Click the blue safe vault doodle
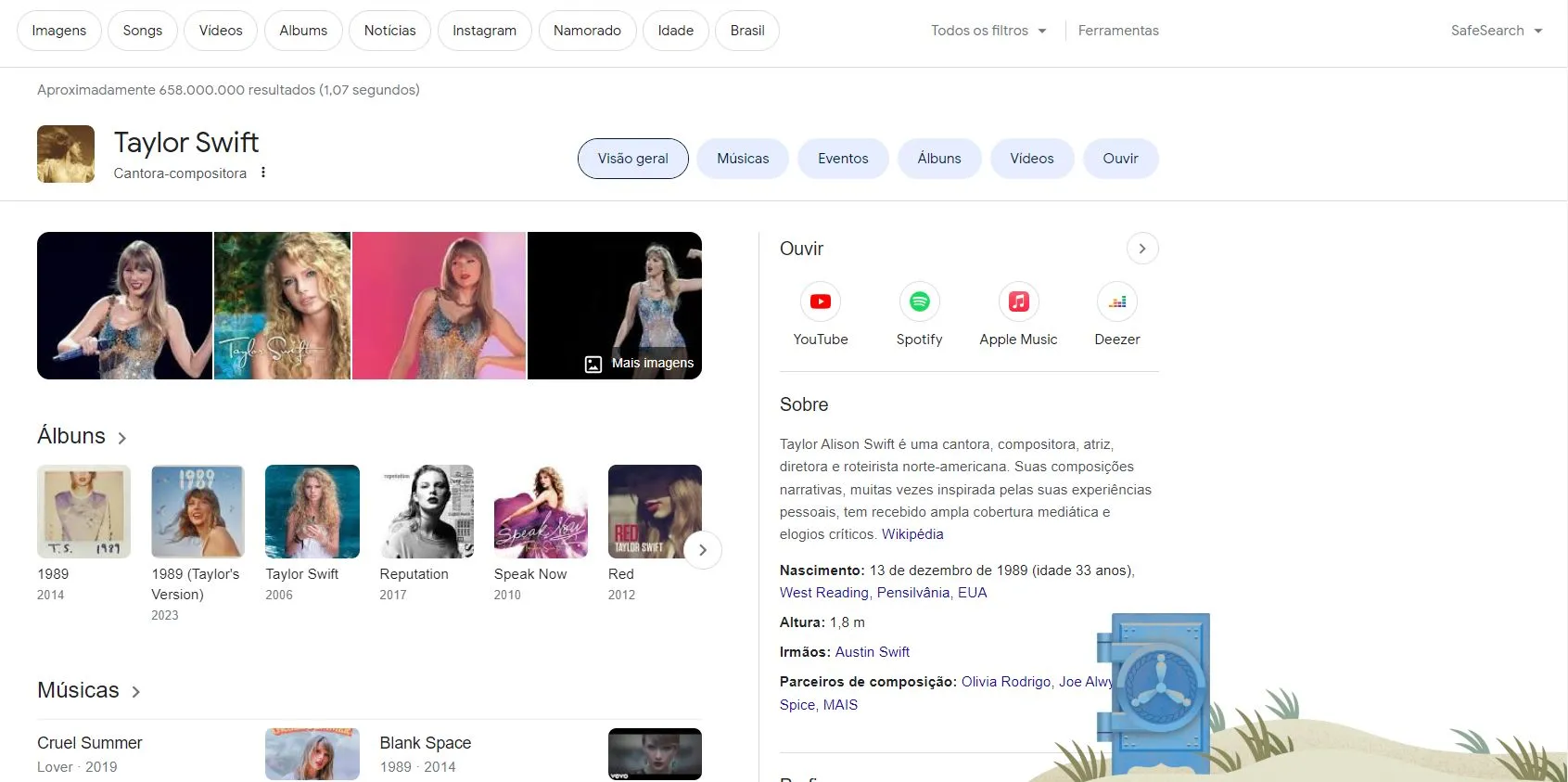 click(1154, 693)
